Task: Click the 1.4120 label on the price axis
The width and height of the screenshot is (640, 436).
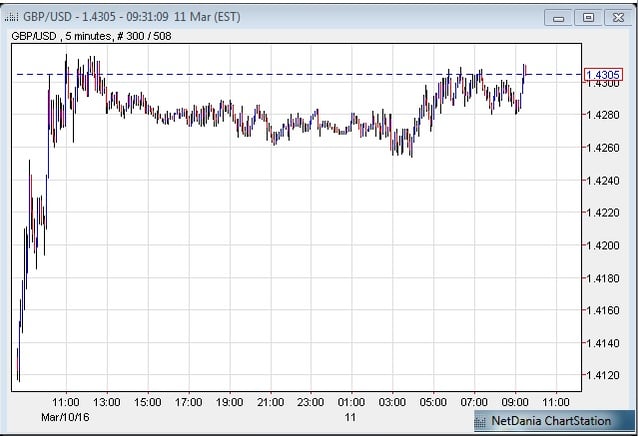Action: point(603,375)
